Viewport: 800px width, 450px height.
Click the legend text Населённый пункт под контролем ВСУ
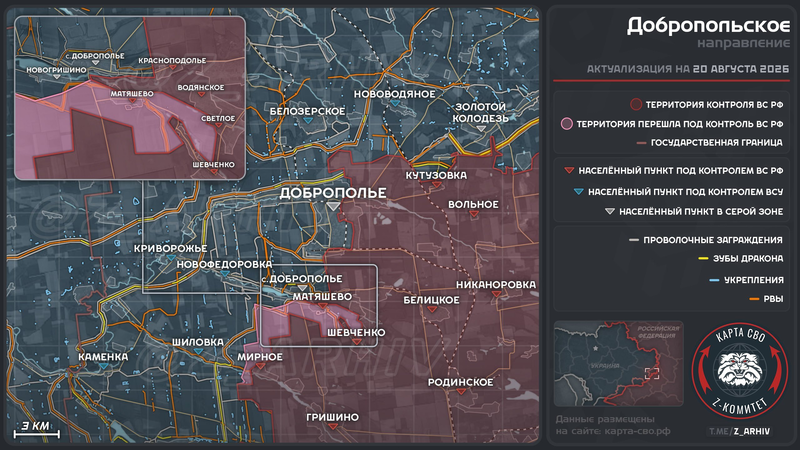(686, 192)
